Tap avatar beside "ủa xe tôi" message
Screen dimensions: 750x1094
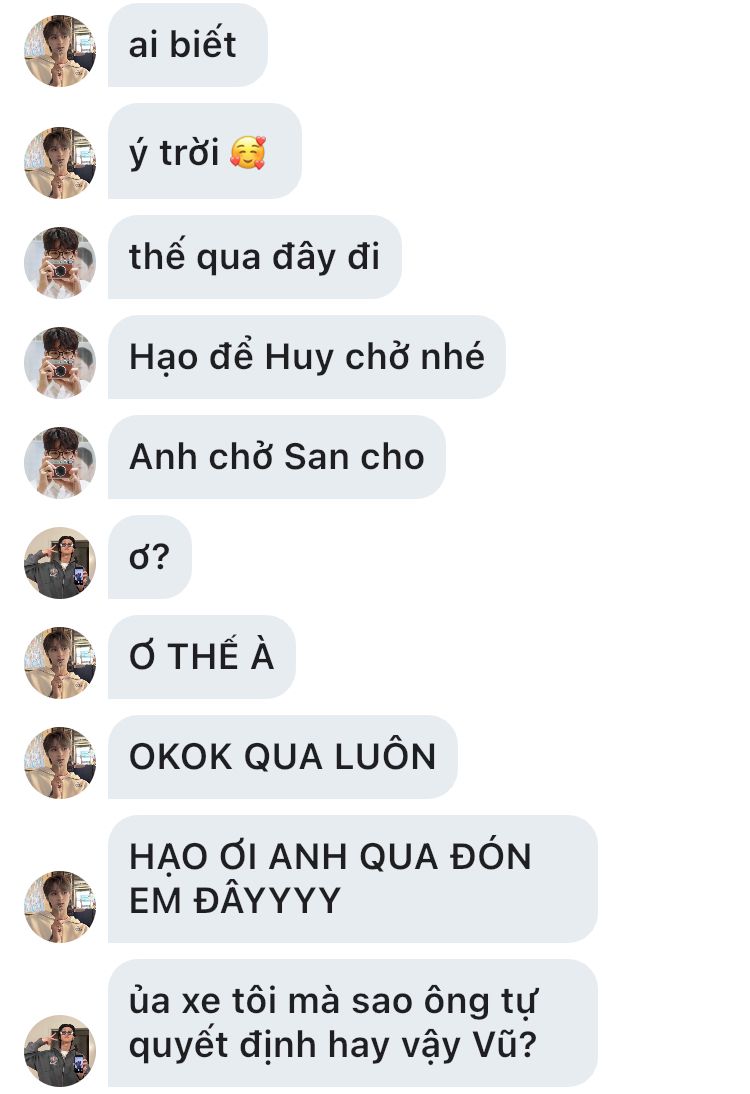pos(60,1051)
